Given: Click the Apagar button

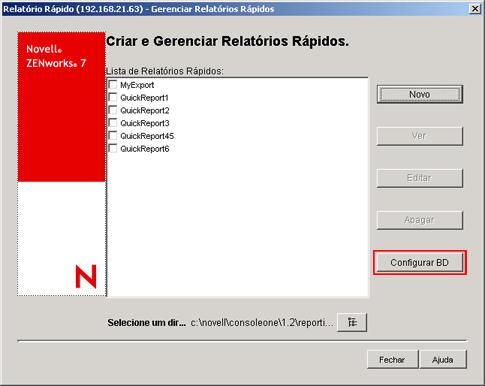Looking at the screenshot, I should [420, 220].
